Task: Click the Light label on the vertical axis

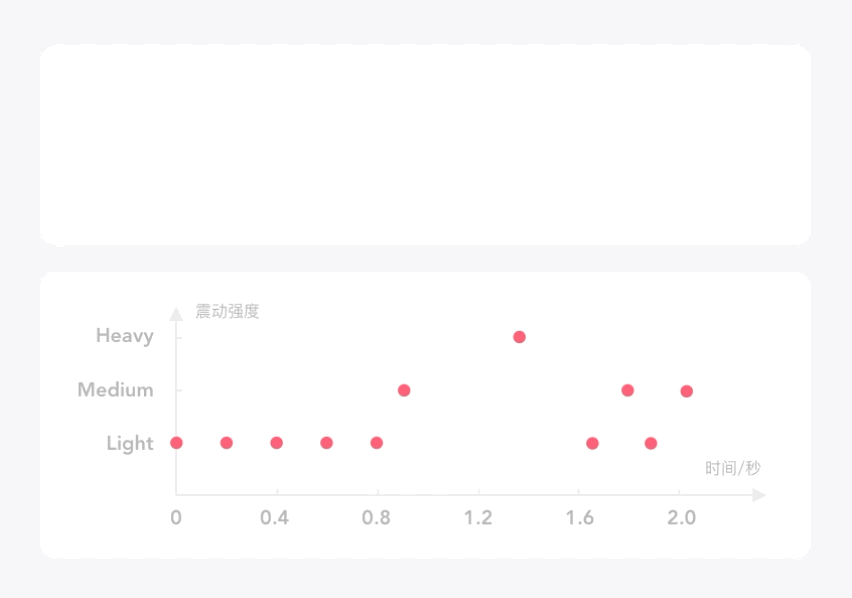Action: point(130,444)
